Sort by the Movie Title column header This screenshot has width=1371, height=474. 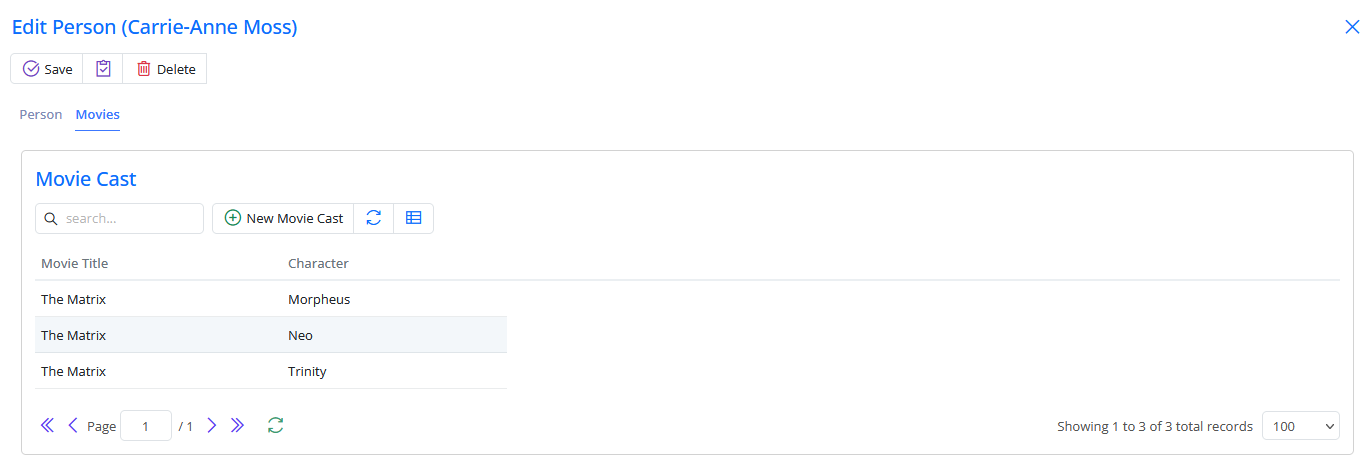(75, 264)
